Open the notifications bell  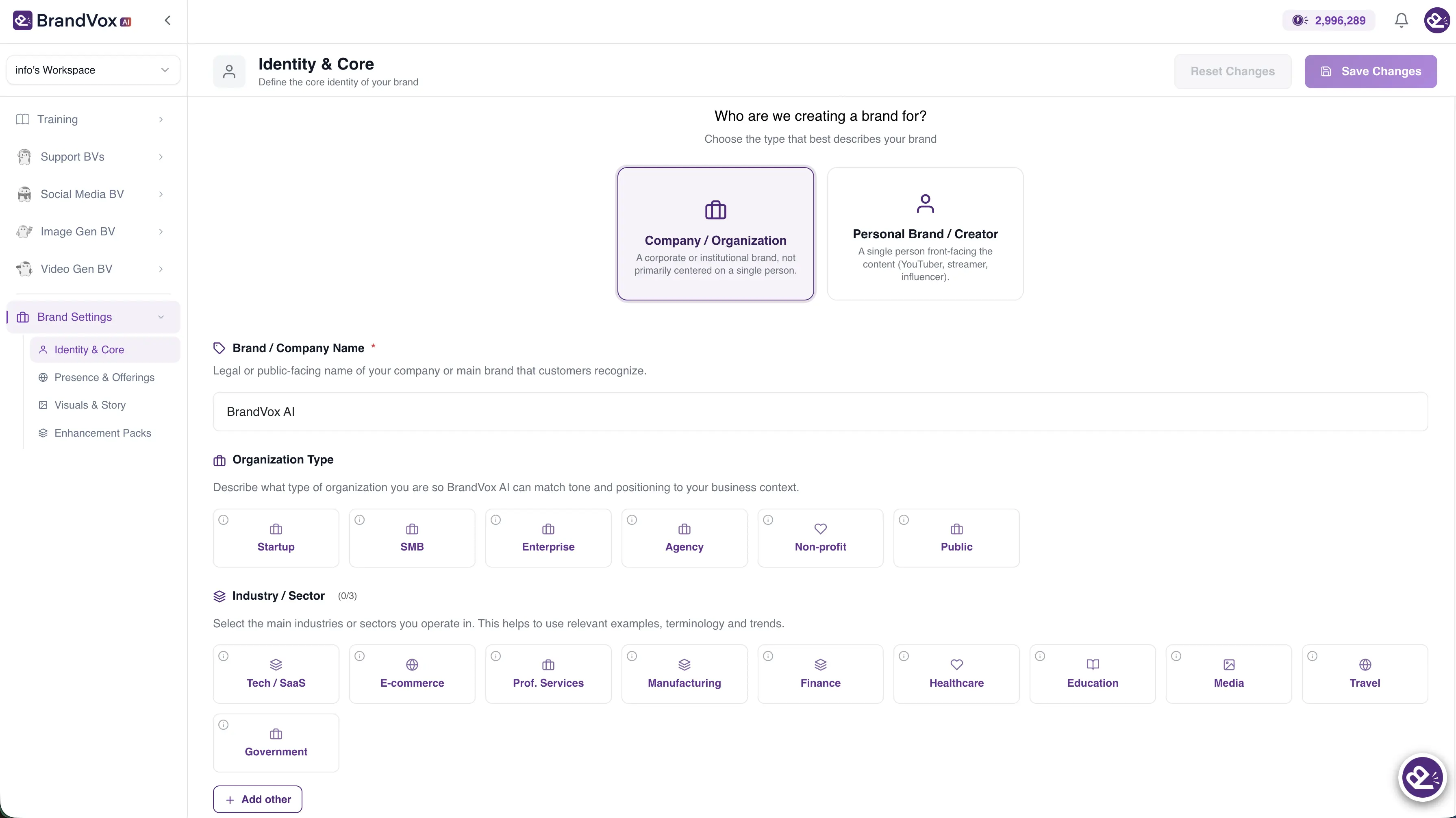(x=1401, y=20)
